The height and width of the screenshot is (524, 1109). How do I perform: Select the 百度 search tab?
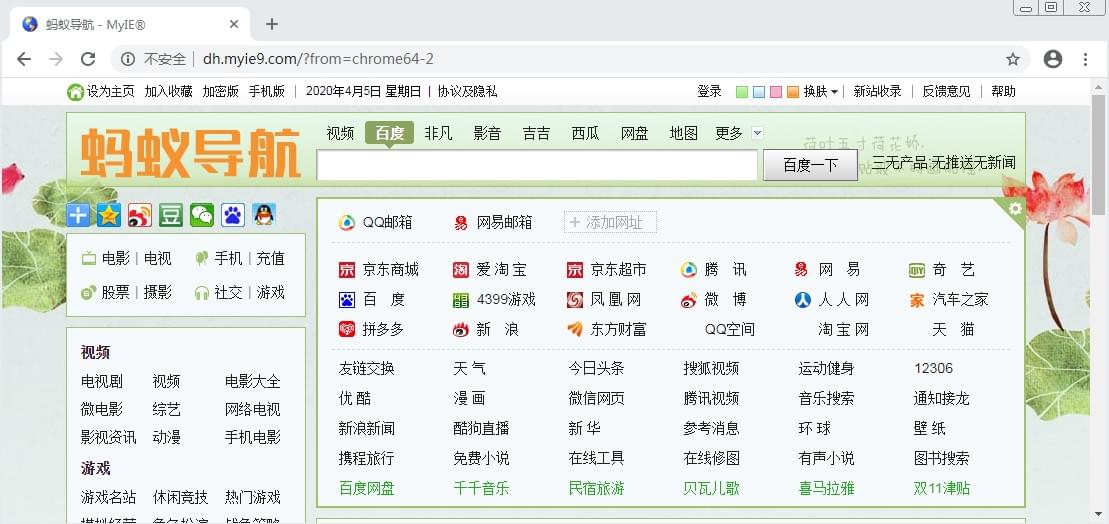tap(389, 133)
